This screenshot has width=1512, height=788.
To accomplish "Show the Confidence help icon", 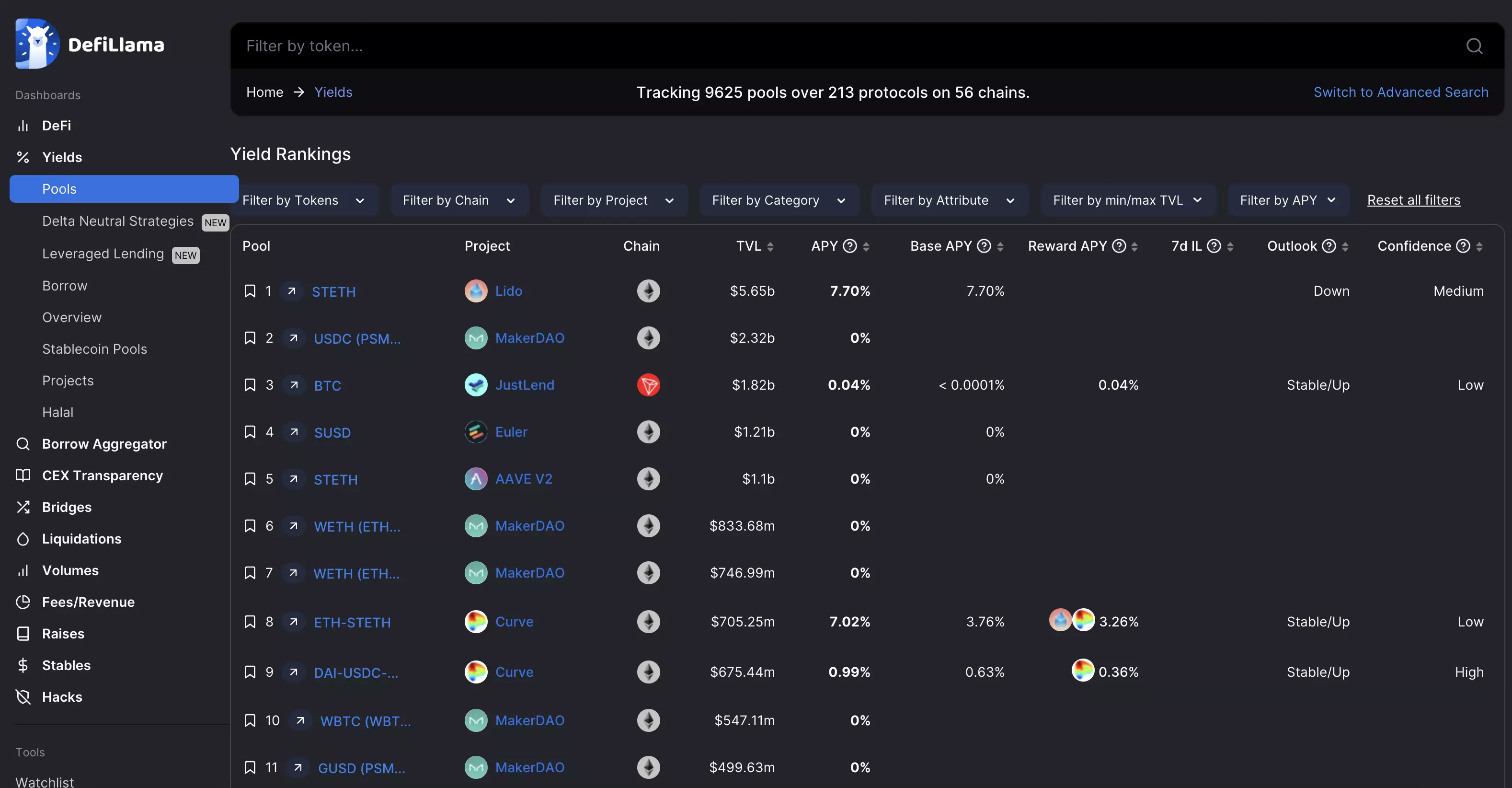I will [x=1463, y=246].
